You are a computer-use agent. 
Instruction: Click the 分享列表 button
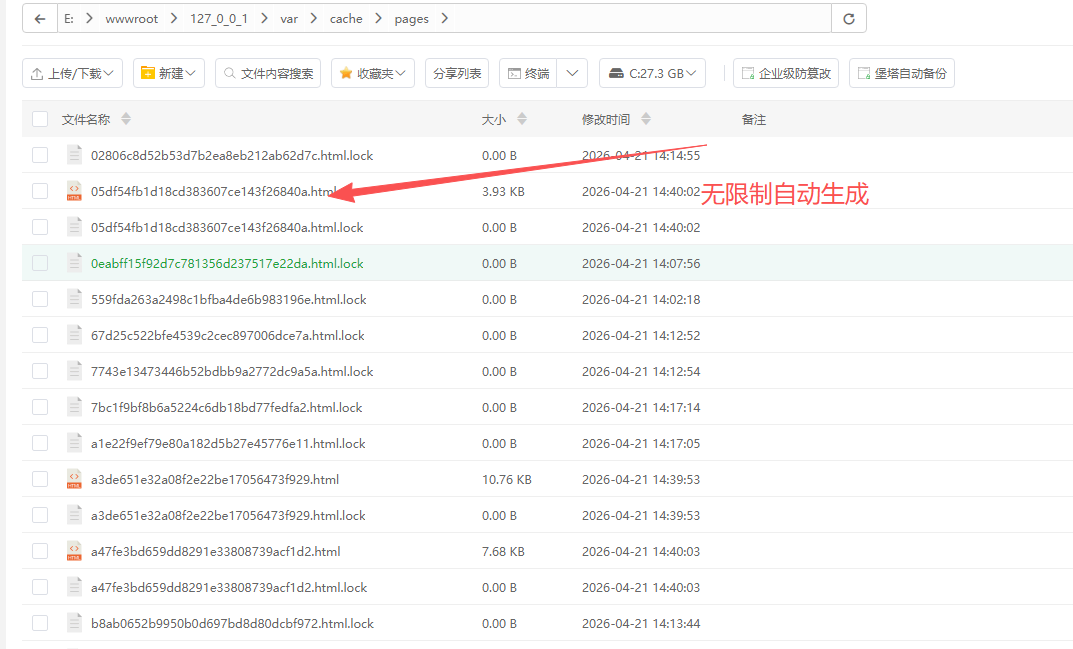coord(457,73)
